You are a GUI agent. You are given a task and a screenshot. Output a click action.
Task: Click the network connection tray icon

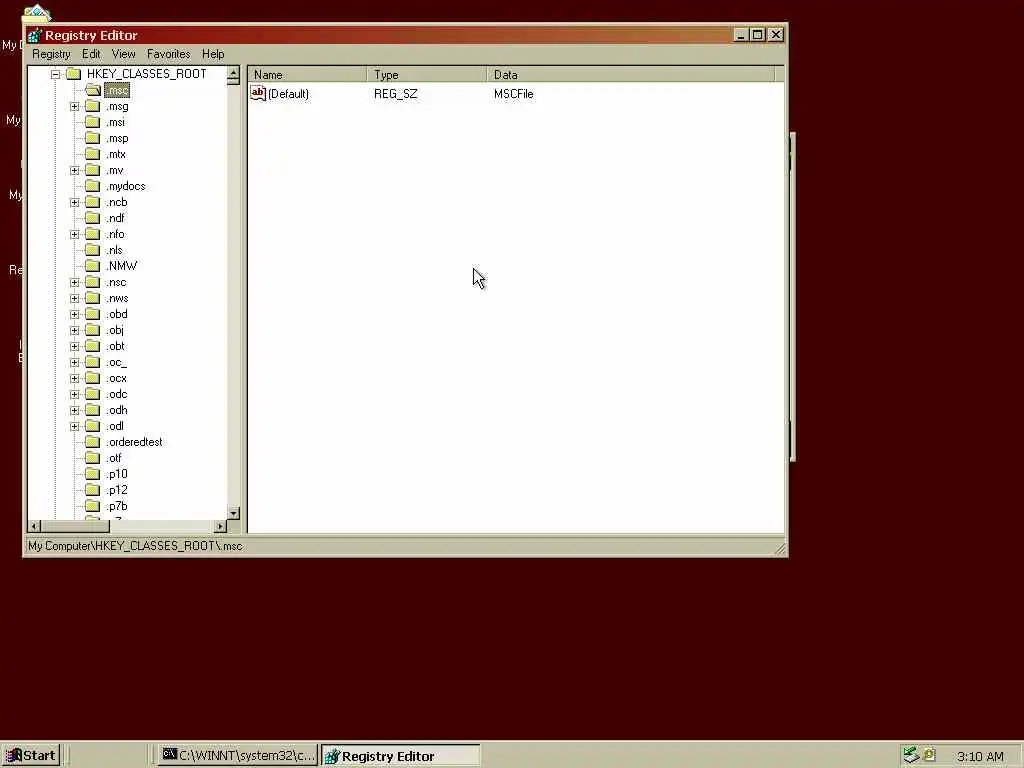[911, 755]
